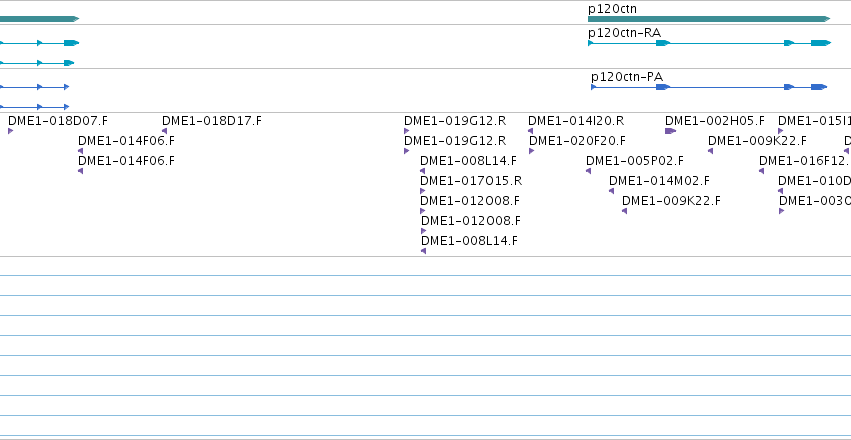
Task: Click the p120ctn-RA transcript label
Action: click(624, 33)
